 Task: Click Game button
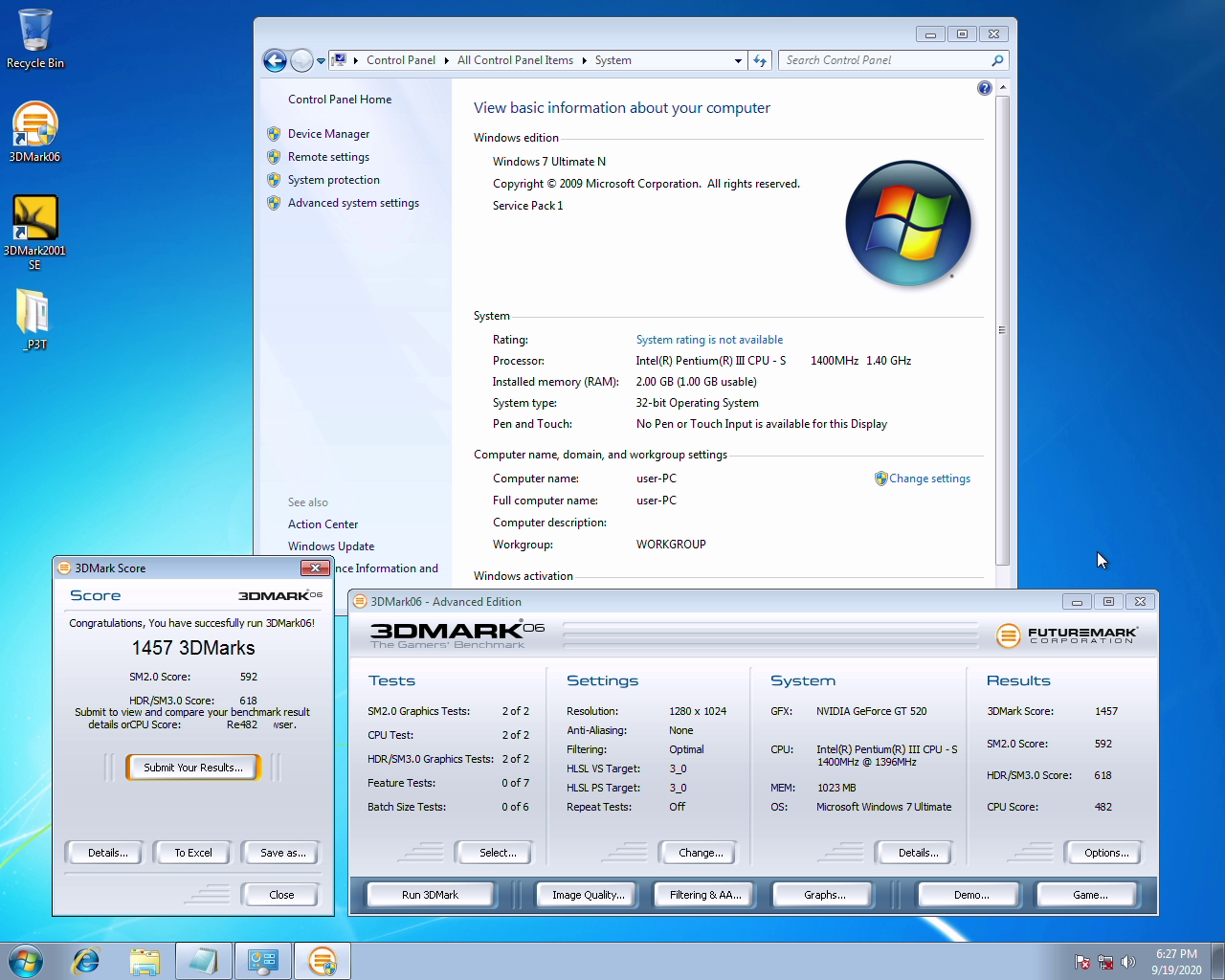pos(1090,895)
